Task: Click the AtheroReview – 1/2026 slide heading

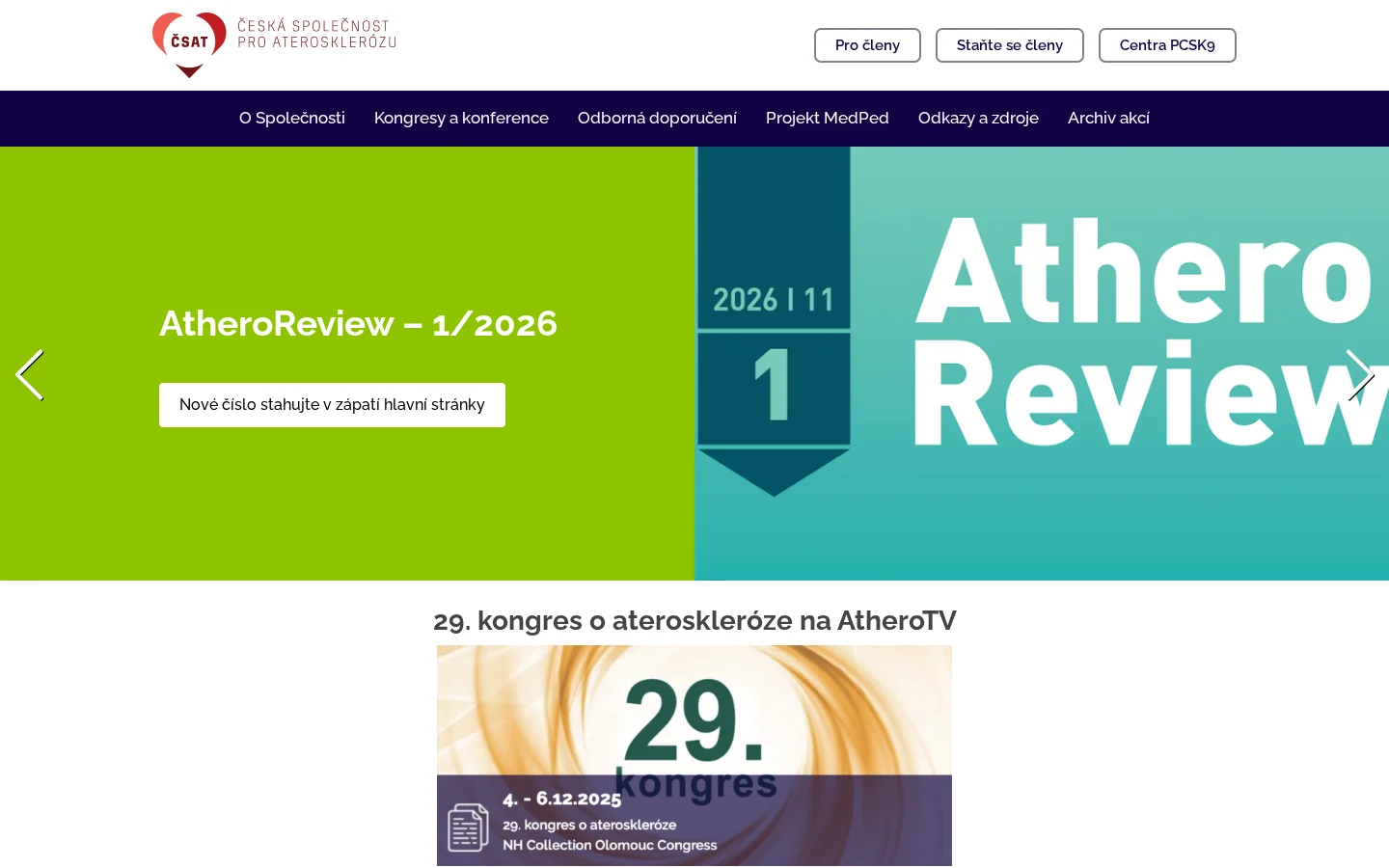Action: pyautogui.click(x=358, y=323)
